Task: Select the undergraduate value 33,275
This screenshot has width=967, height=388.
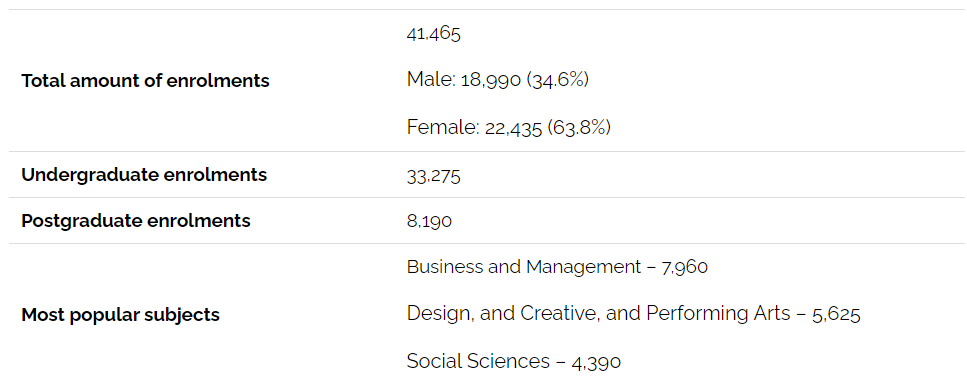Action: [x=434, y=176]
